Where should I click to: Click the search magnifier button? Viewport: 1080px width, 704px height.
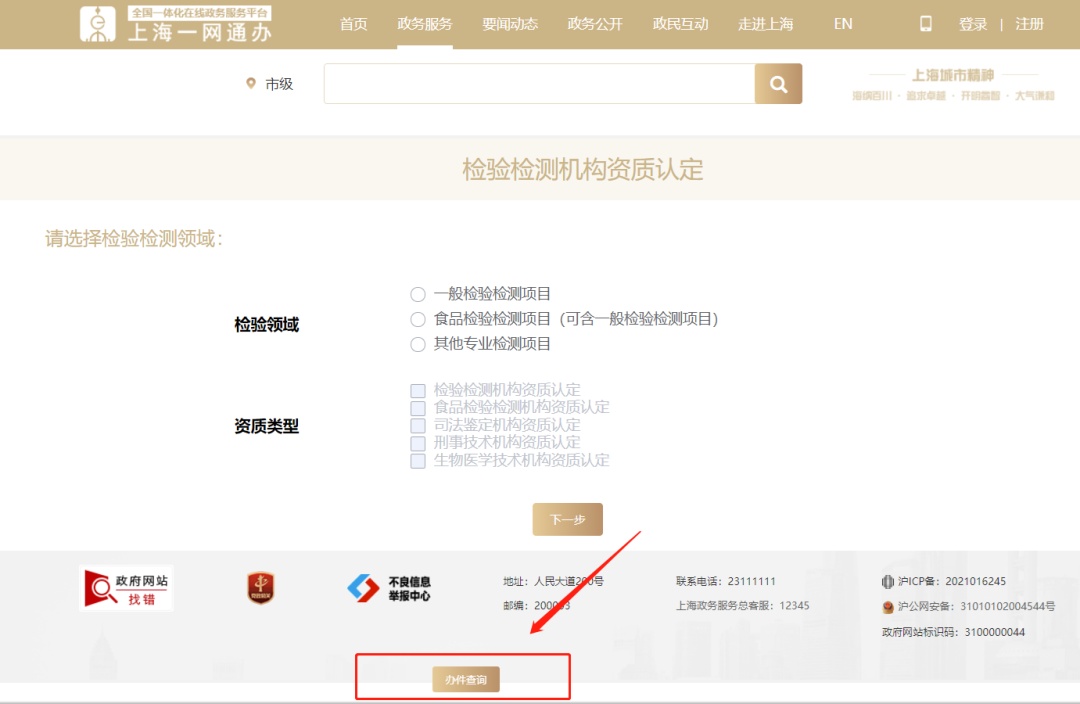pyautogui.click(x=778, y=84)
